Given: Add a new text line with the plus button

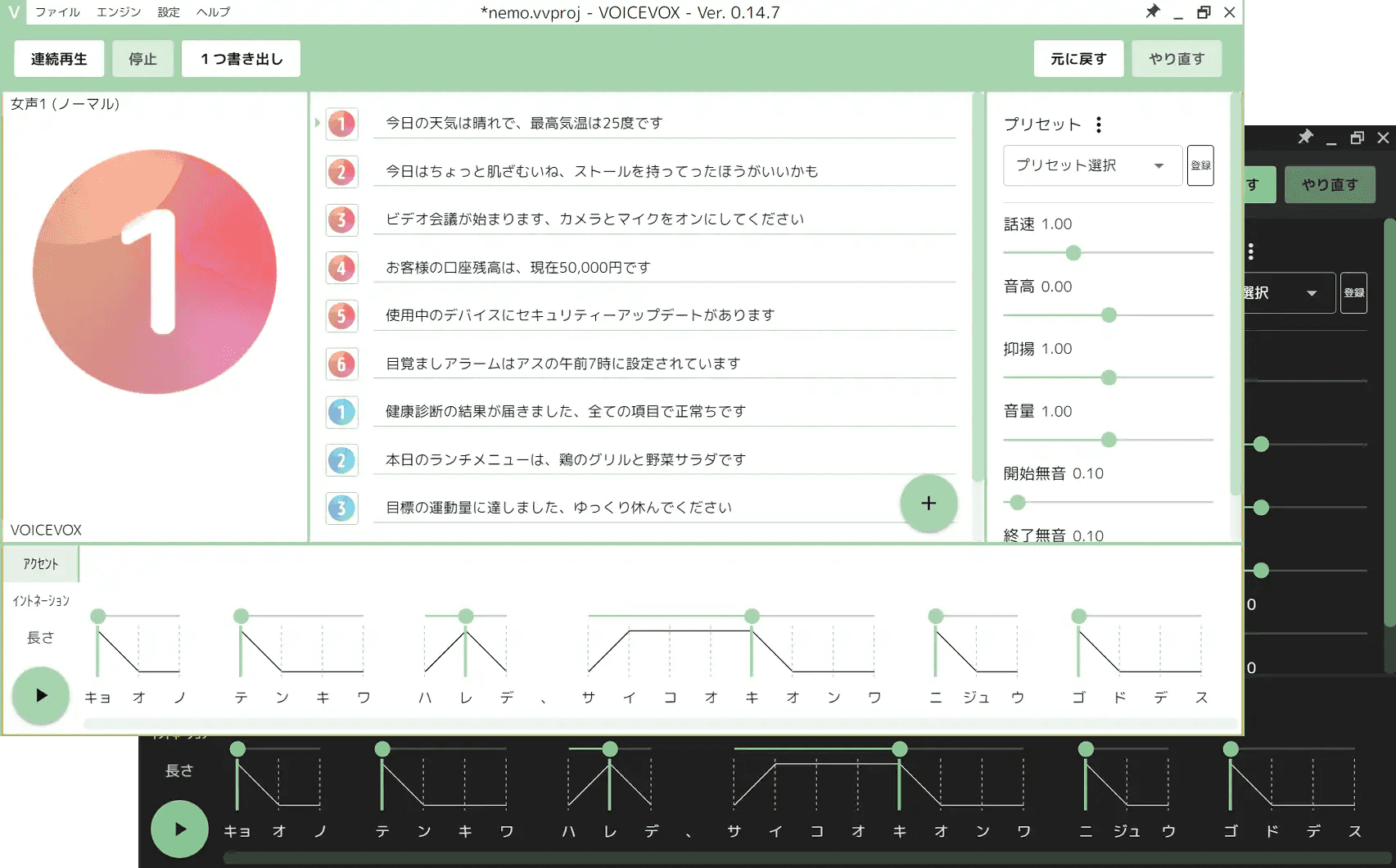Looking at the screenshot, I should [x=928, y=504].
